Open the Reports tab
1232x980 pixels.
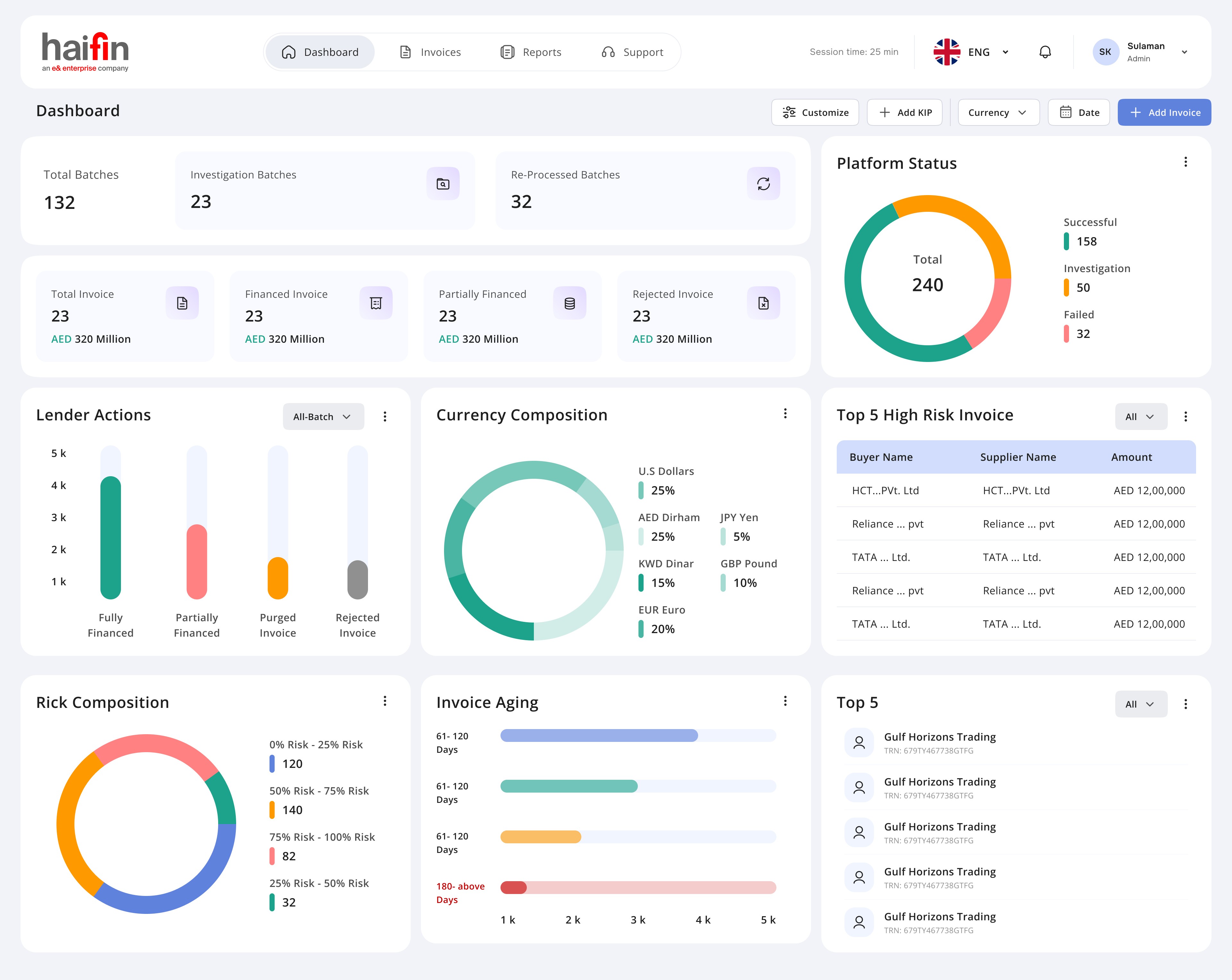531,52
